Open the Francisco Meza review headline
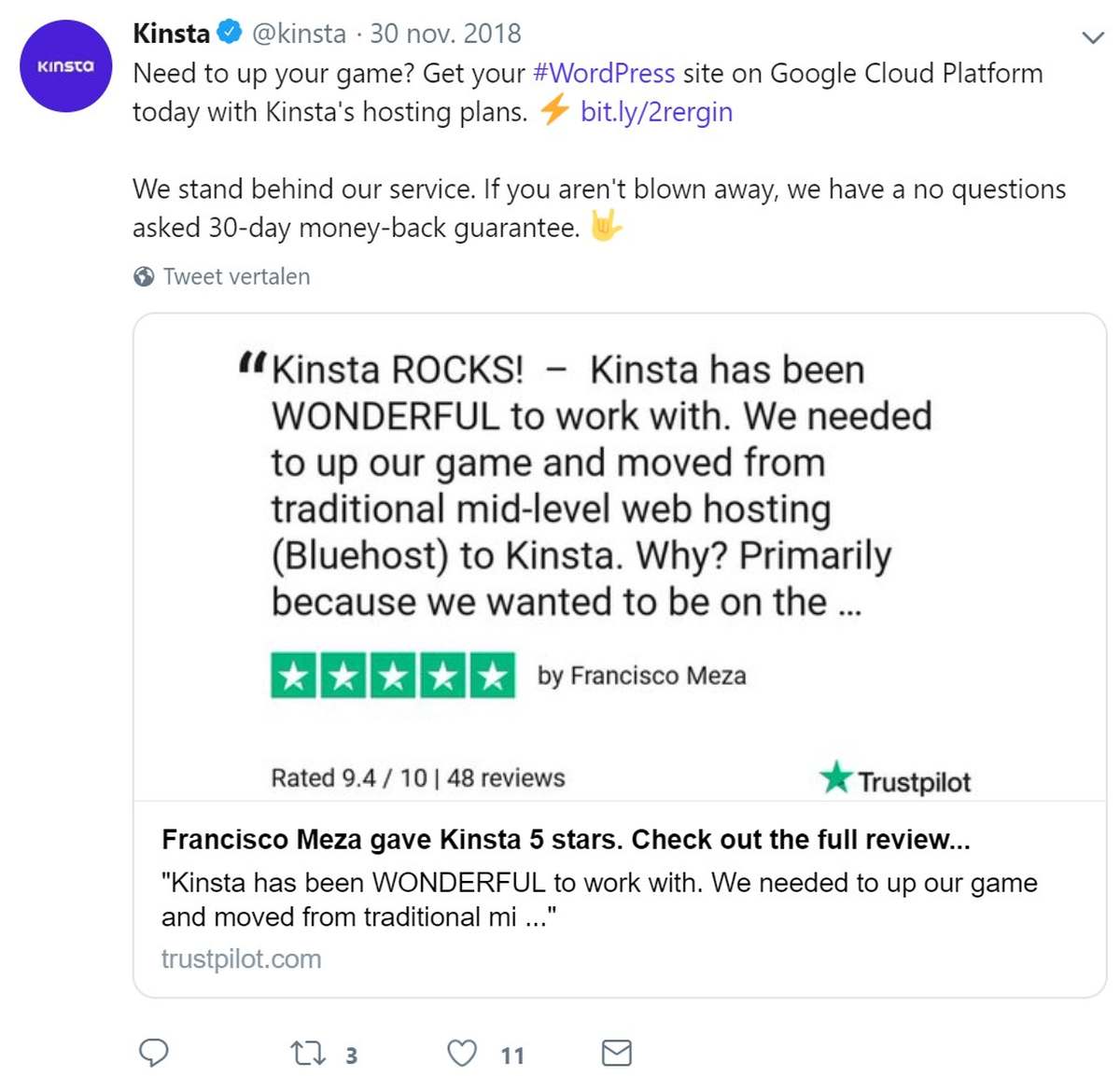The width and height of the screenshot is (1120, 1076). [566, 840]
